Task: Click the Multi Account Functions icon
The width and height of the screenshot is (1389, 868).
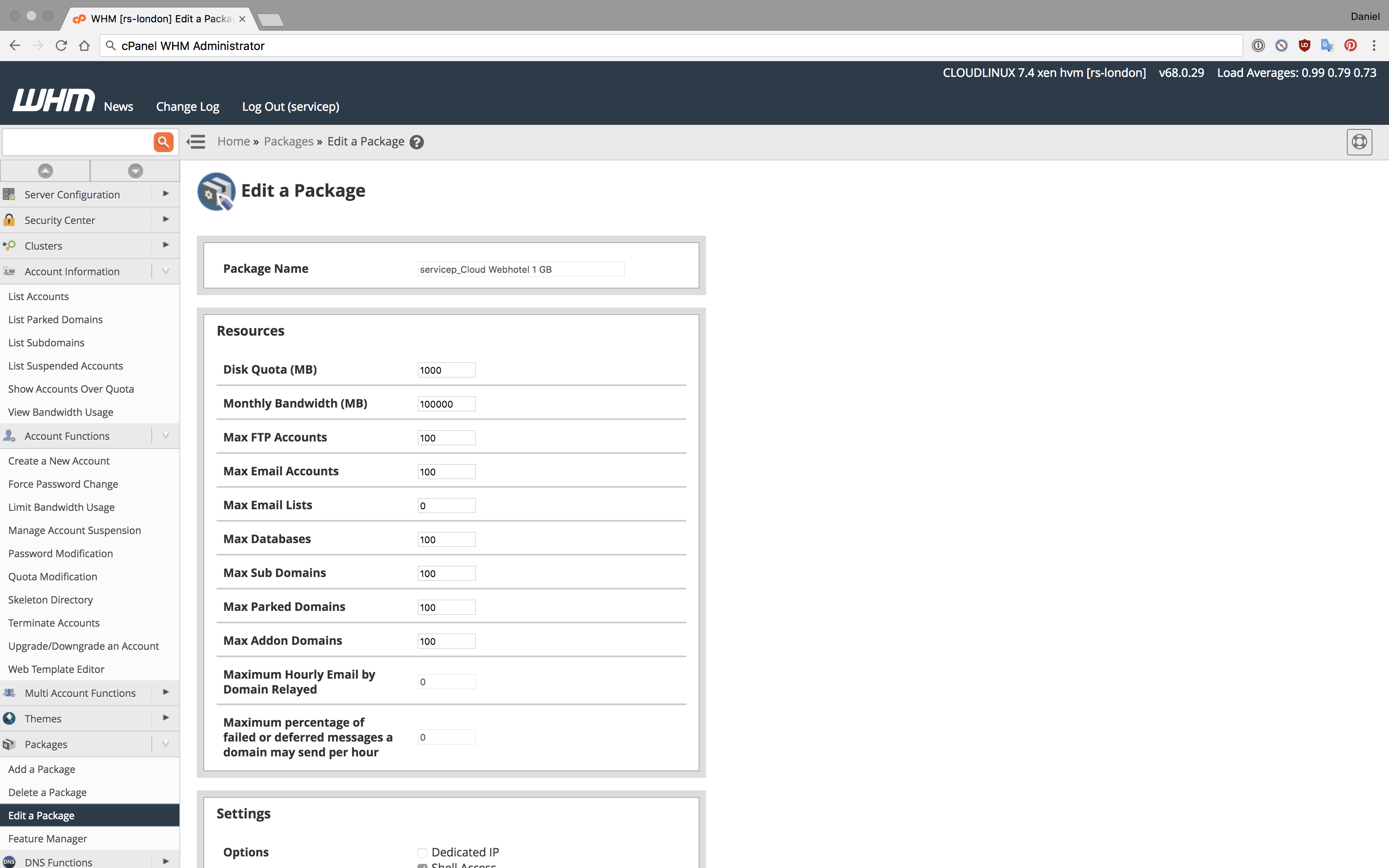Action: (9, 693)
